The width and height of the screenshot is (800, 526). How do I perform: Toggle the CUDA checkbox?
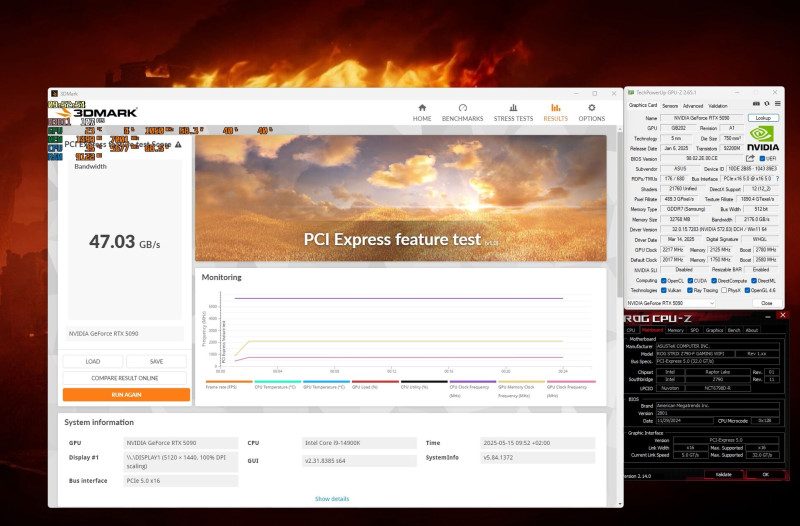pos(690,281)
